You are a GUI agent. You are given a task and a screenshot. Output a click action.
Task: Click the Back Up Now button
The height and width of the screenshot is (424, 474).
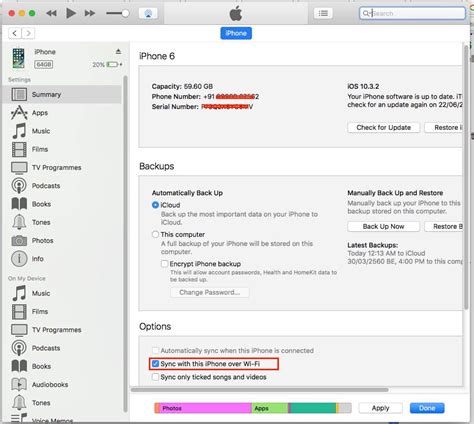(383, 227)
